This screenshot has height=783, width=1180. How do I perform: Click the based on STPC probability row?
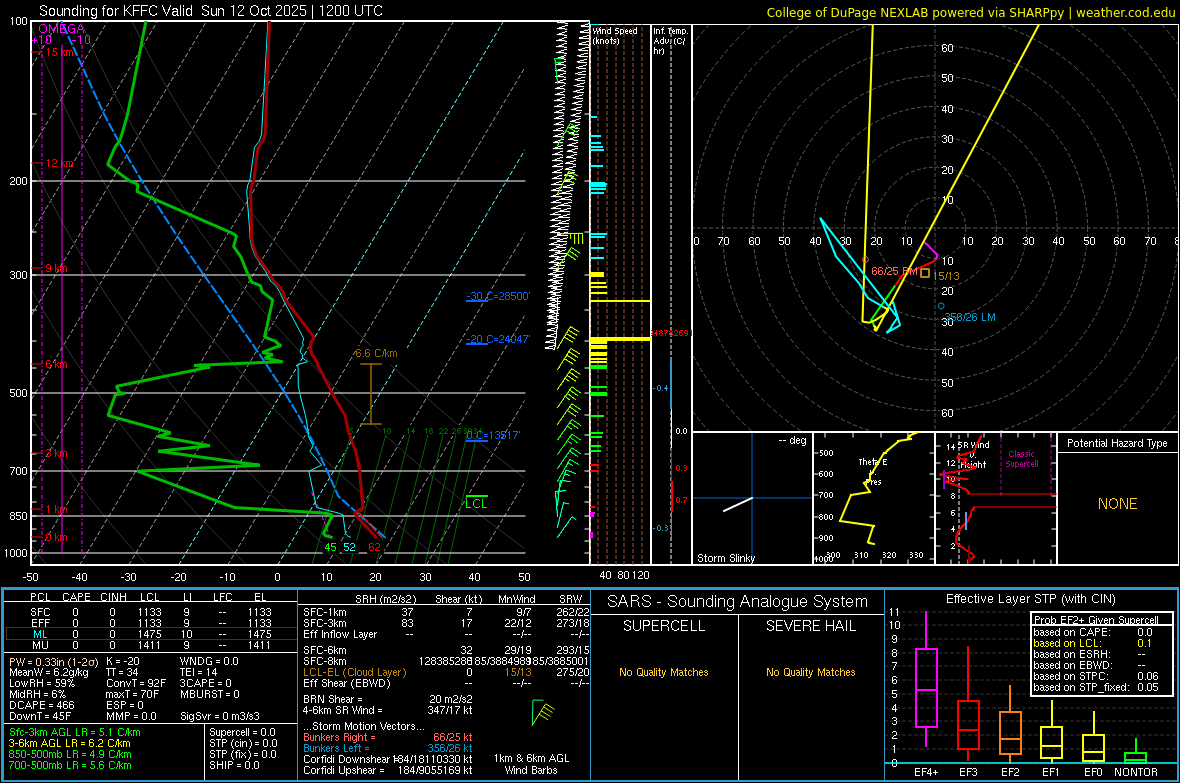(1096, 676)
